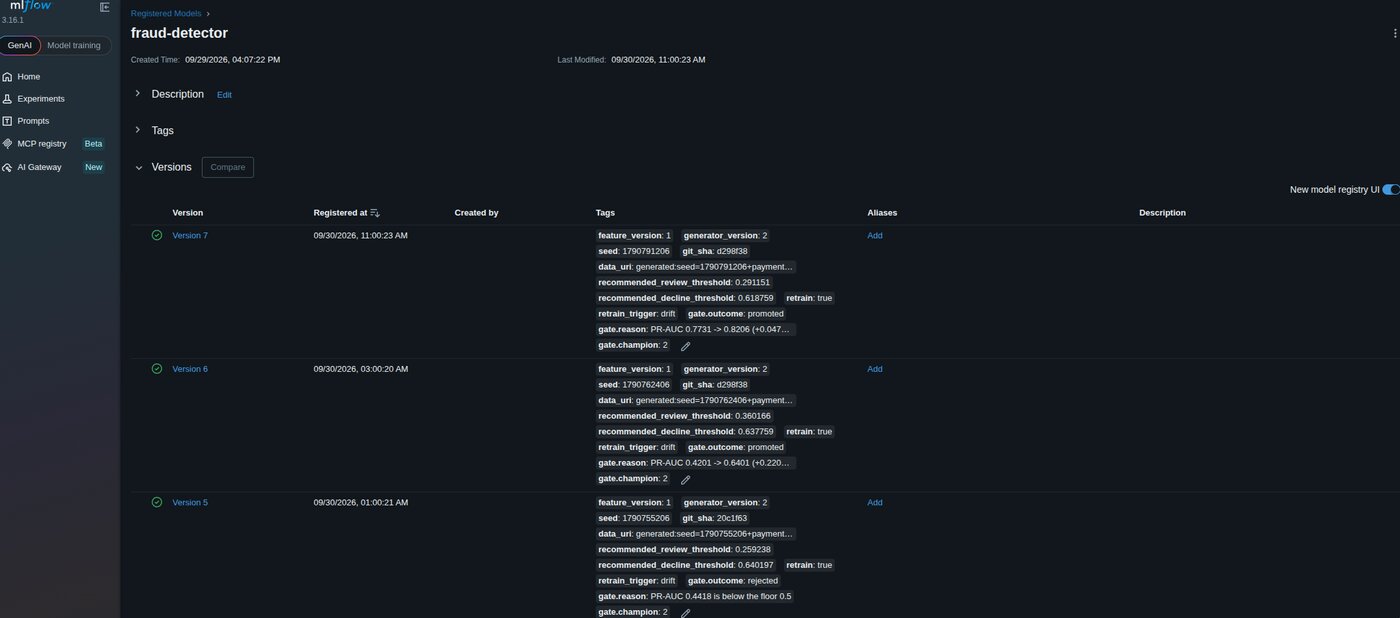Collapse the sidebar with the toggle icon
The image size is (1400, 618).
tap(105, 7)
